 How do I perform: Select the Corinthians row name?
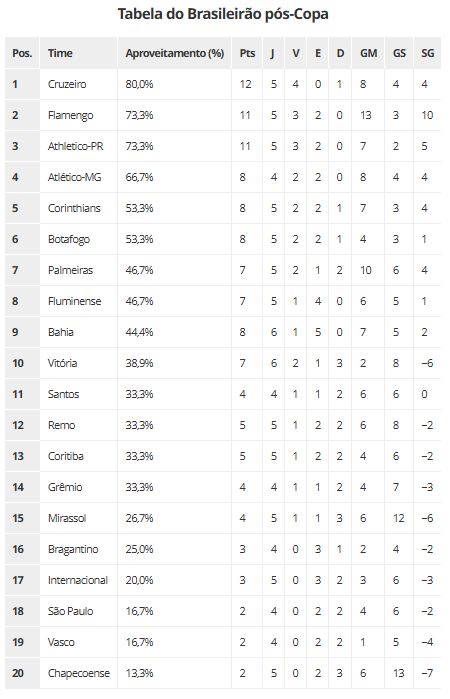point(74,208)
